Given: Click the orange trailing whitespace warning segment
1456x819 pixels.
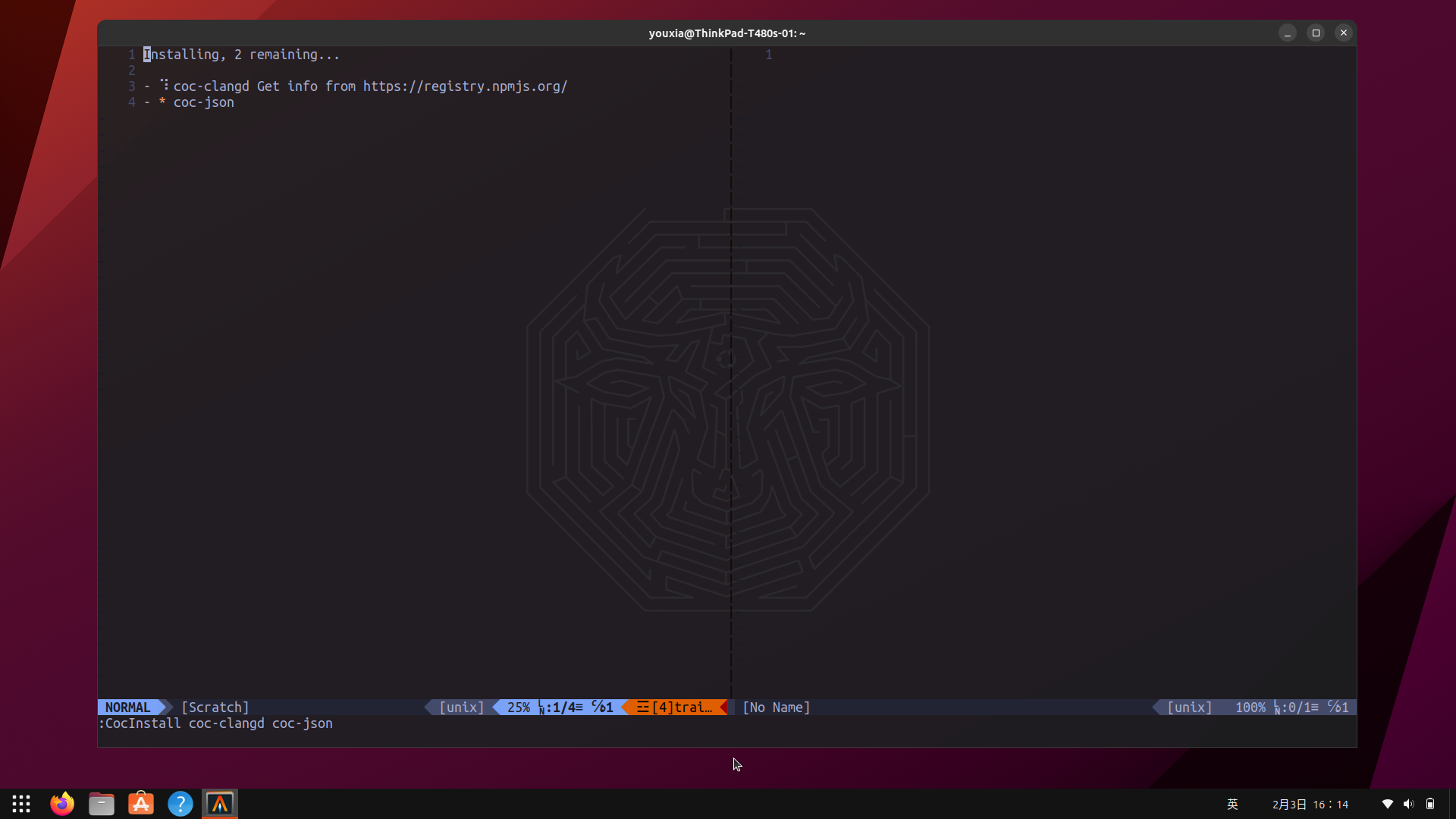Looking at the screenshot, I should (674, 707).
